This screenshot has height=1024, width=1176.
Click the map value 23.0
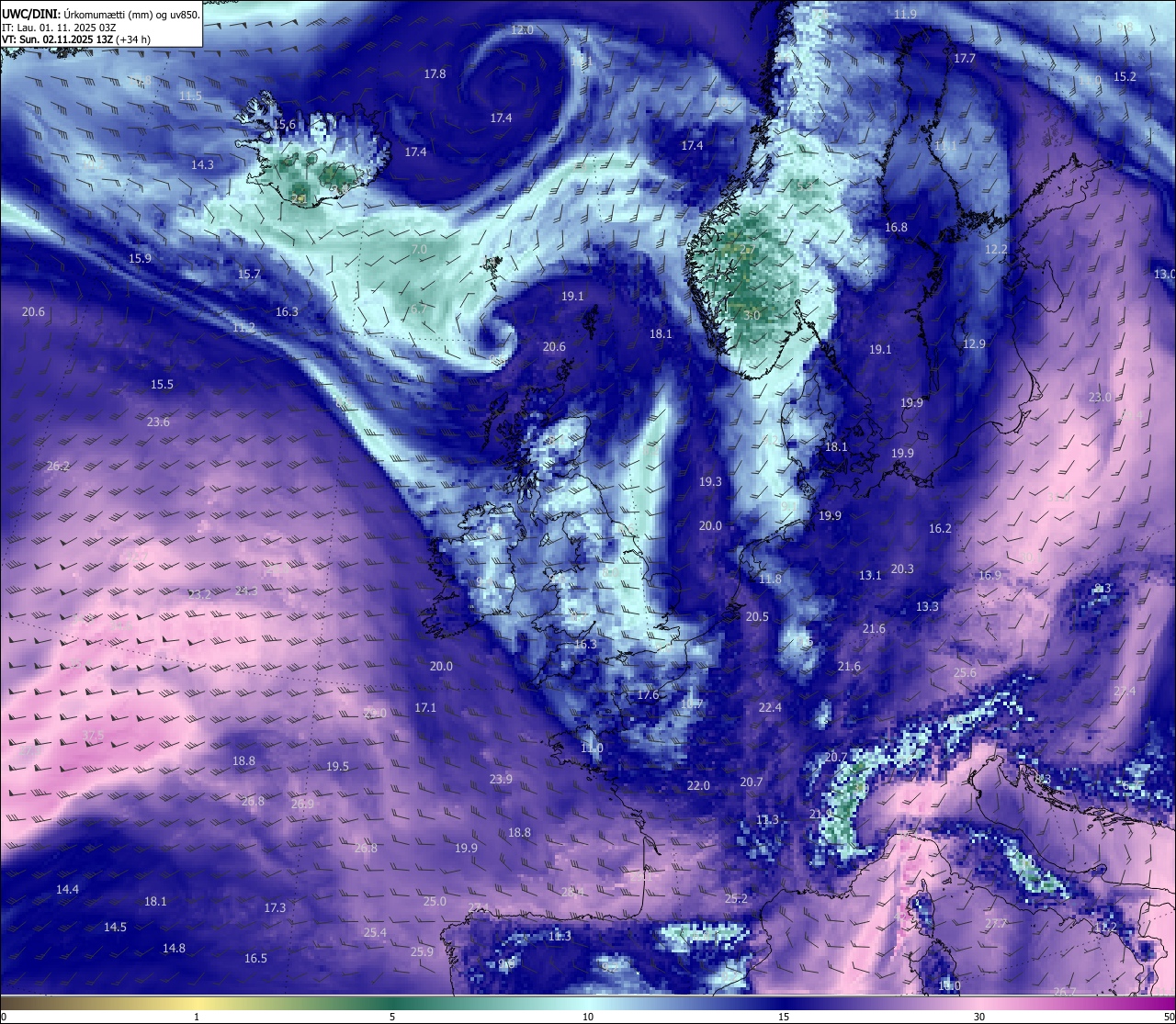point(1100,398)
